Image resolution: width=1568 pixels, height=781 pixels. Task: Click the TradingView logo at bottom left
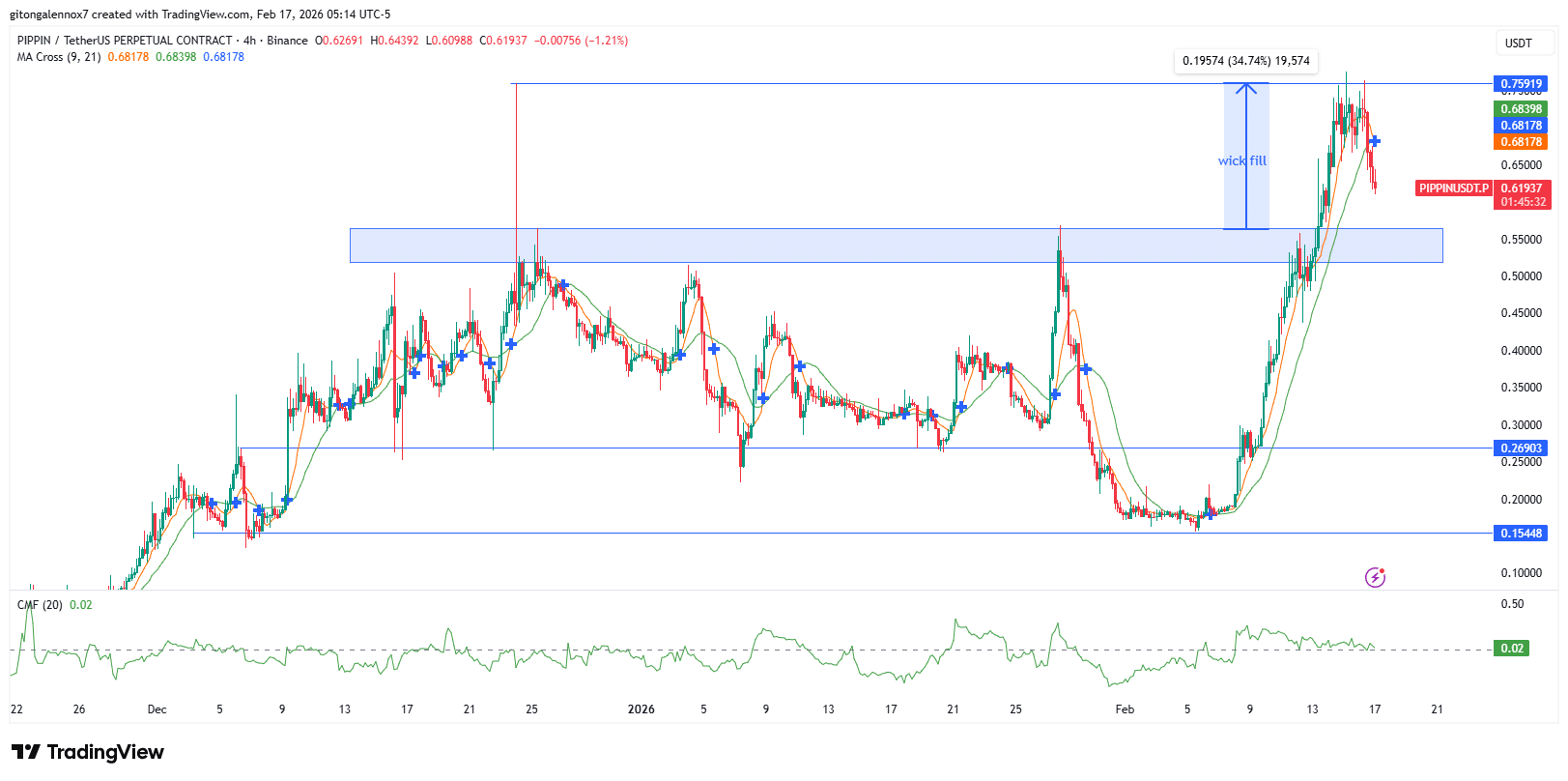(88, 752)
